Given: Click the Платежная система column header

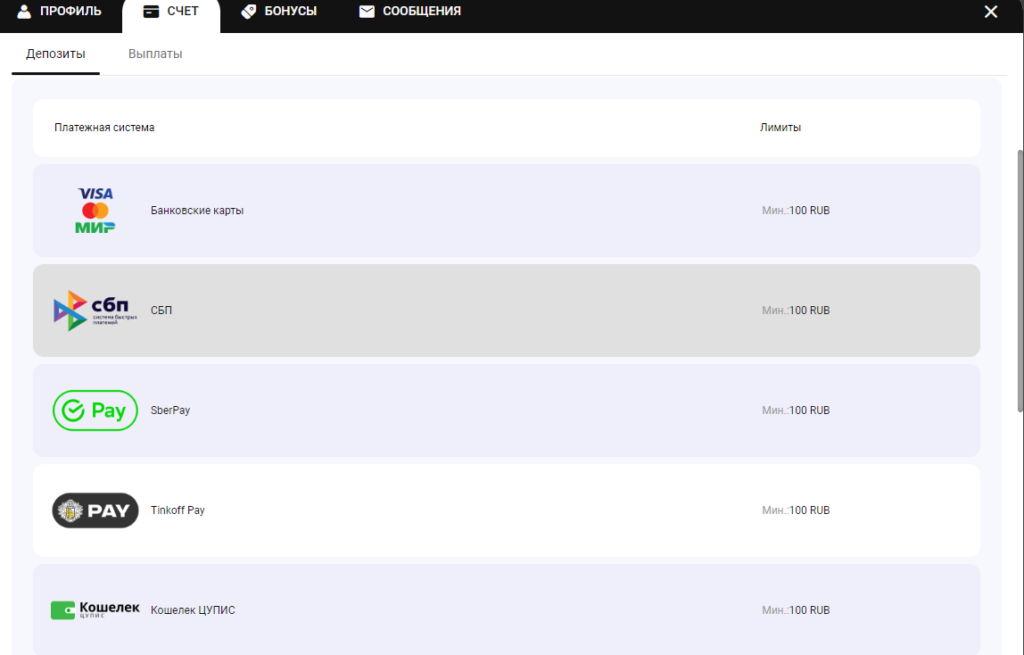Looking at the screenshot, I should tap(104, 127).
